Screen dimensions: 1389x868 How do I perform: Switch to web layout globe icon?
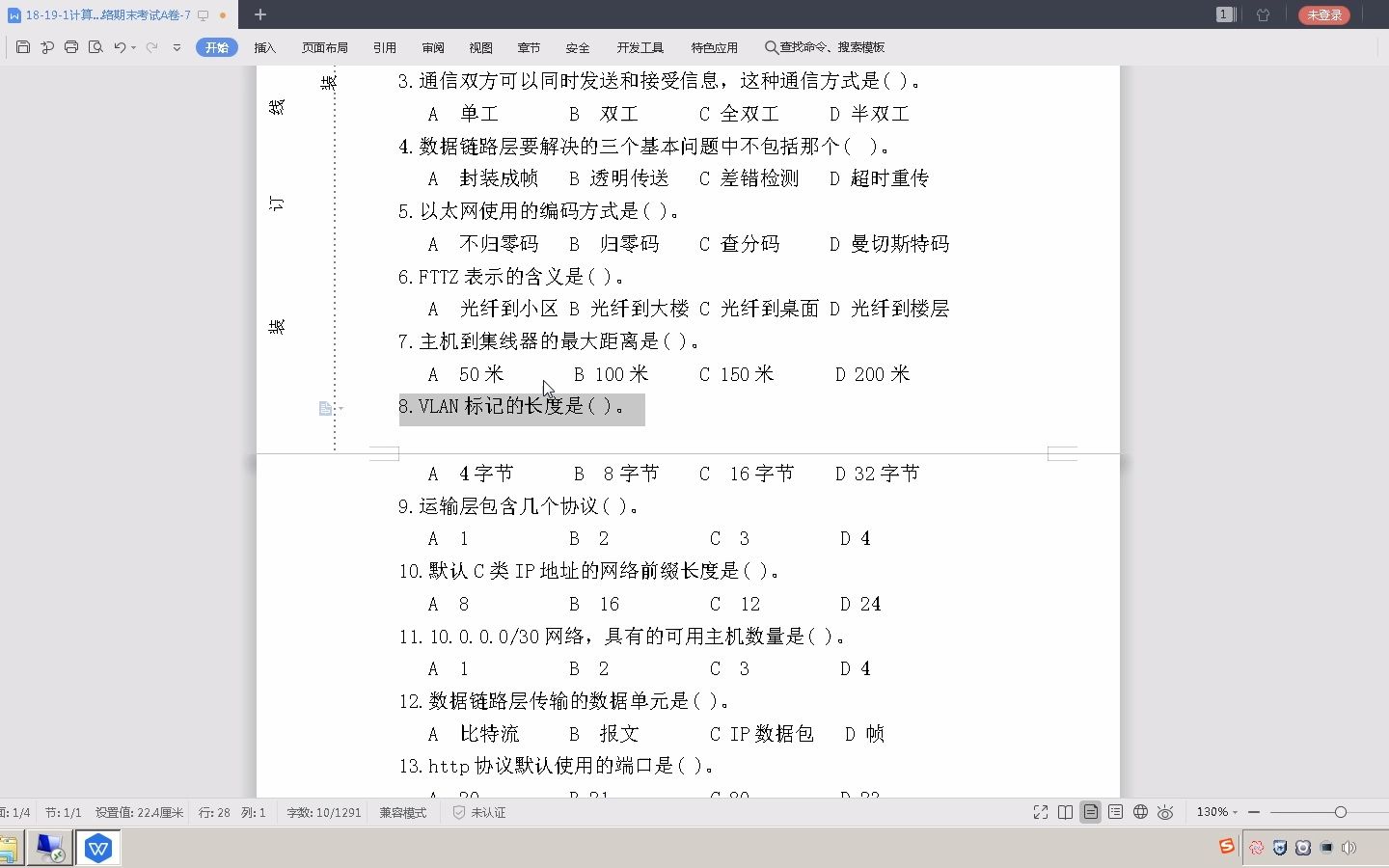click(x=1140, y=812)
